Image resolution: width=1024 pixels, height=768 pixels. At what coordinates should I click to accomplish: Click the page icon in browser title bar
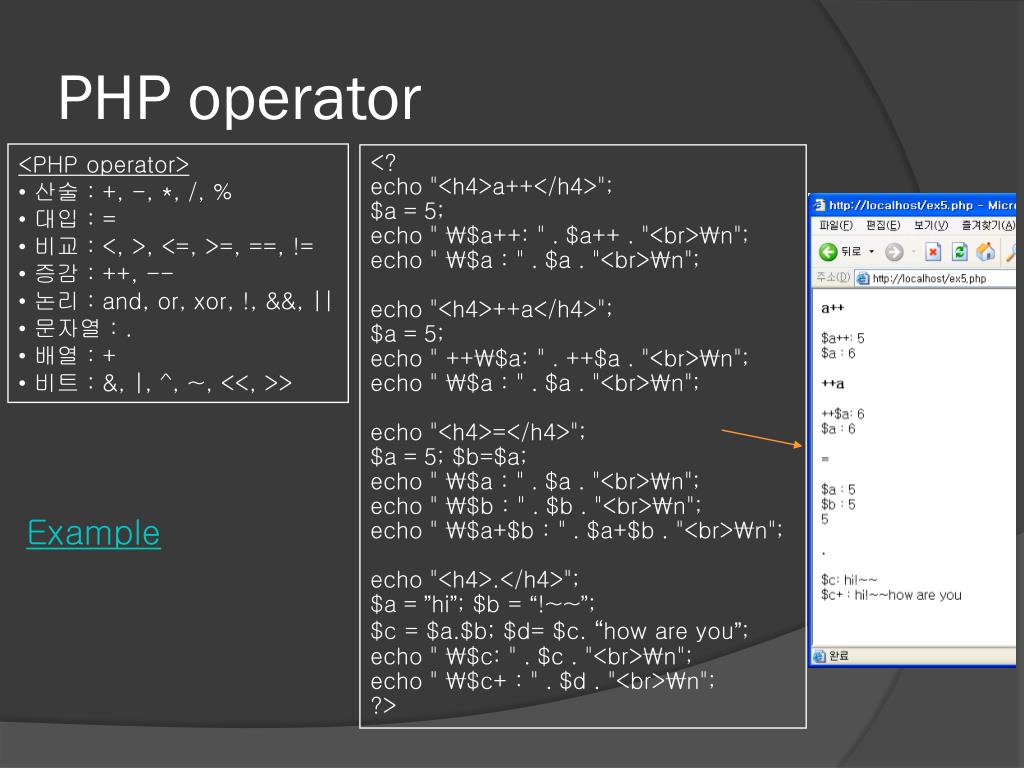pos(819,205)
